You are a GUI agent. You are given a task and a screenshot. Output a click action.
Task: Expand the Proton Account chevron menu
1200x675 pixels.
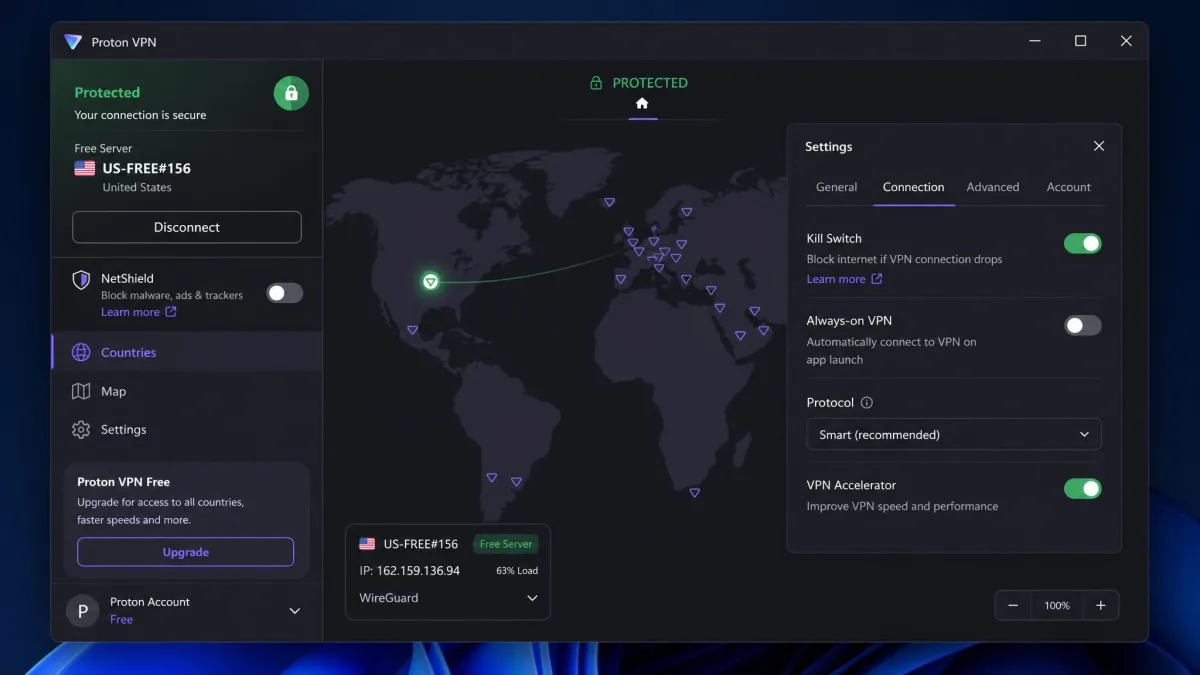click(x=295, y=611)
